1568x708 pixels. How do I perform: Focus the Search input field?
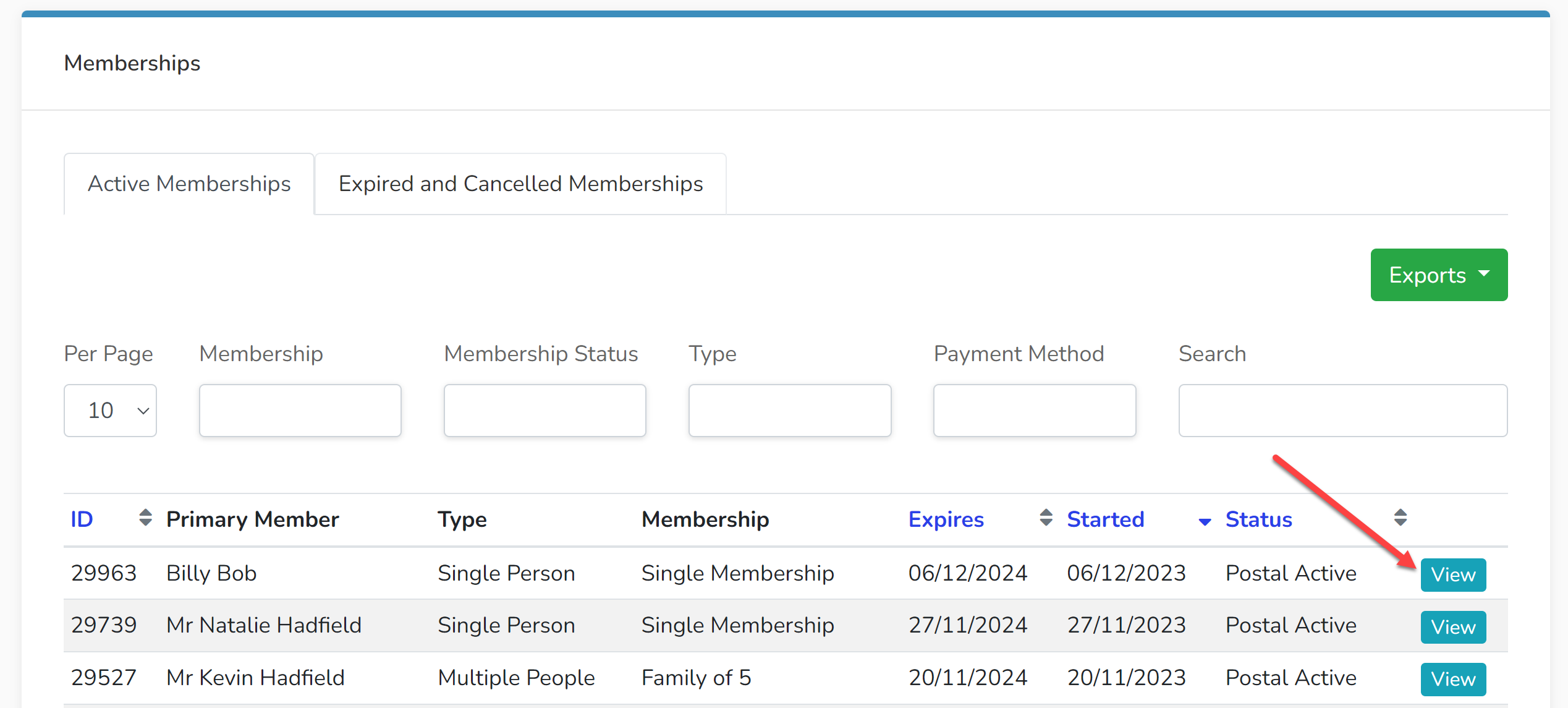click(x=1342, y=411)
